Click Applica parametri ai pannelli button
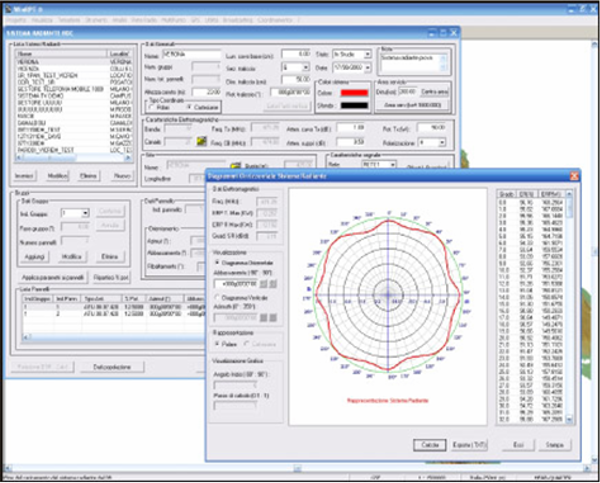The width and height of the screenshot is (600, 483). (x=53, y=277)
